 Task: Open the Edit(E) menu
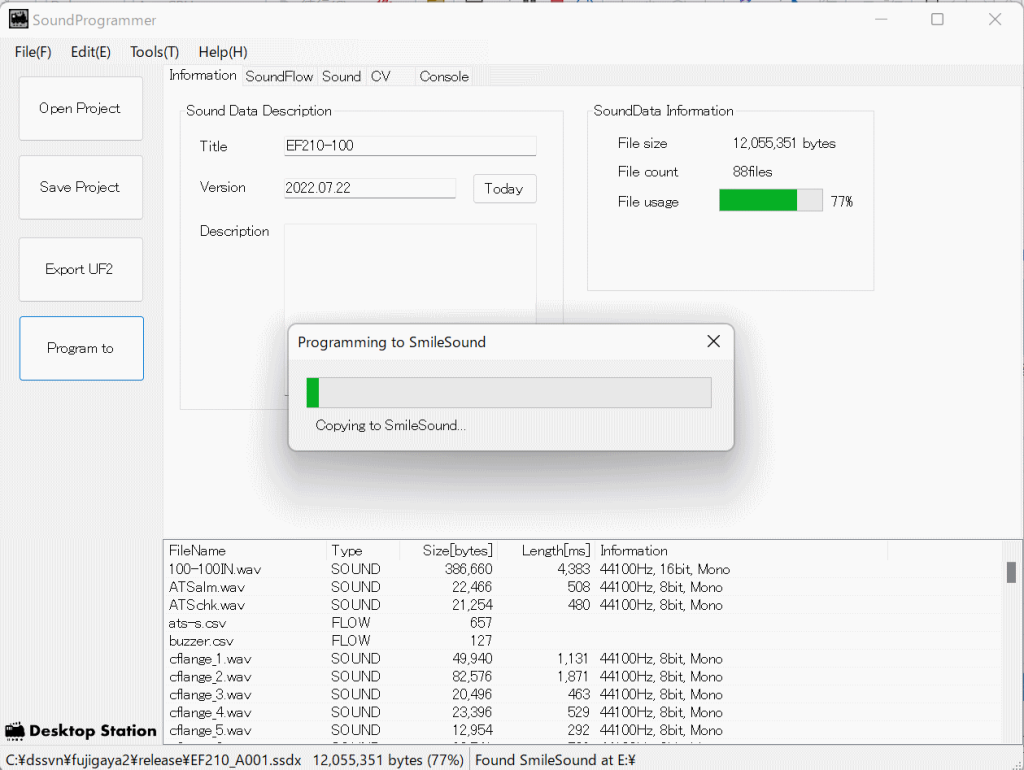click(x=90, y=52)
